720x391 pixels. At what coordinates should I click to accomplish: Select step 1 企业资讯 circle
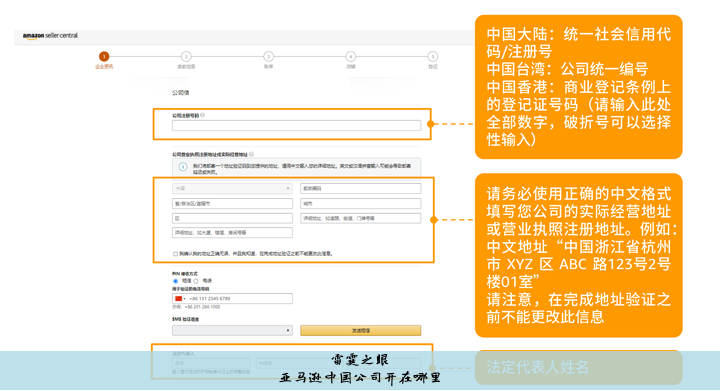coord(104,56)
